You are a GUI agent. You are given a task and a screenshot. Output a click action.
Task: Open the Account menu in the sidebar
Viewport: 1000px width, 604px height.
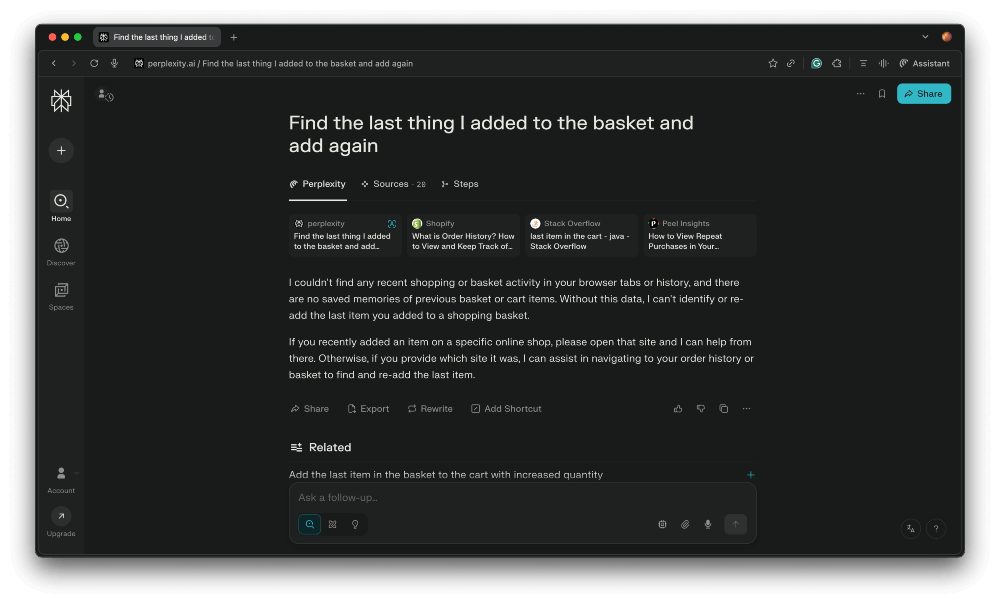61,480
